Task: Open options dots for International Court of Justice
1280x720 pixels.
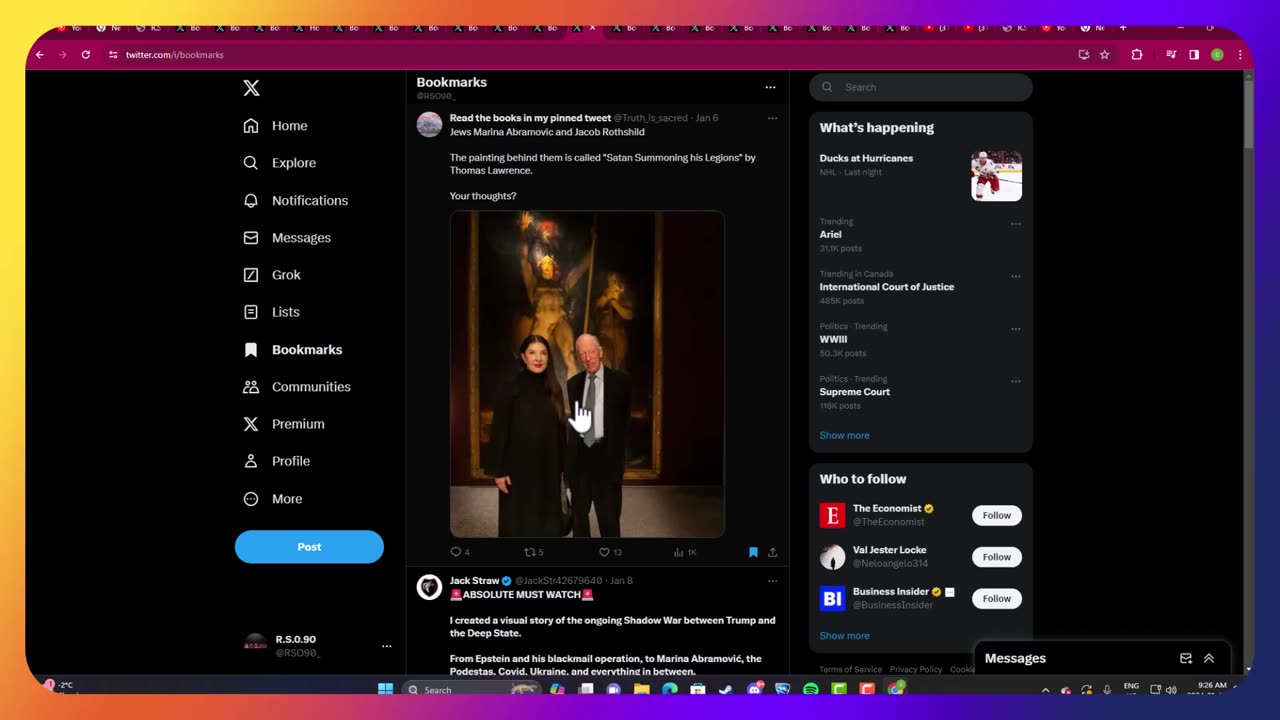Action: click(x=1016, y=276)
